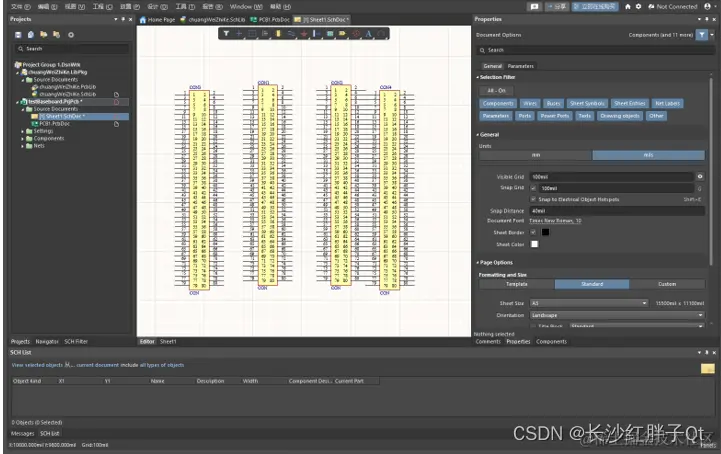721x454 pixels.
Task: Toggle the Components selection filter chip
Action: click(x=498, y=103)
